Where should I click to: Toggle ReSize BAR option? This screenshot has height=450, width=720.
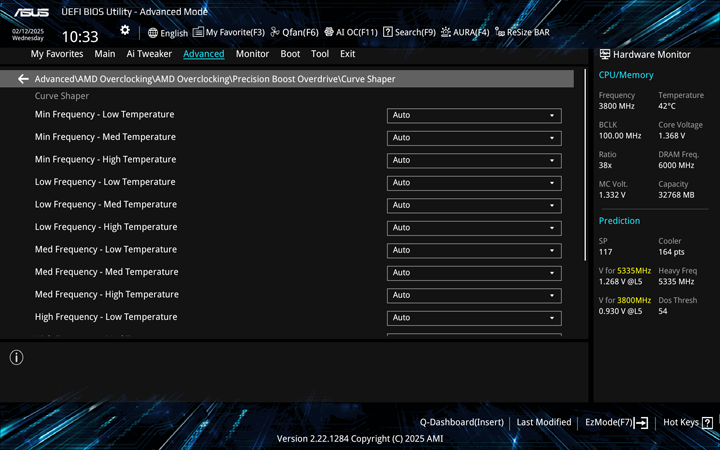point(522,32)
